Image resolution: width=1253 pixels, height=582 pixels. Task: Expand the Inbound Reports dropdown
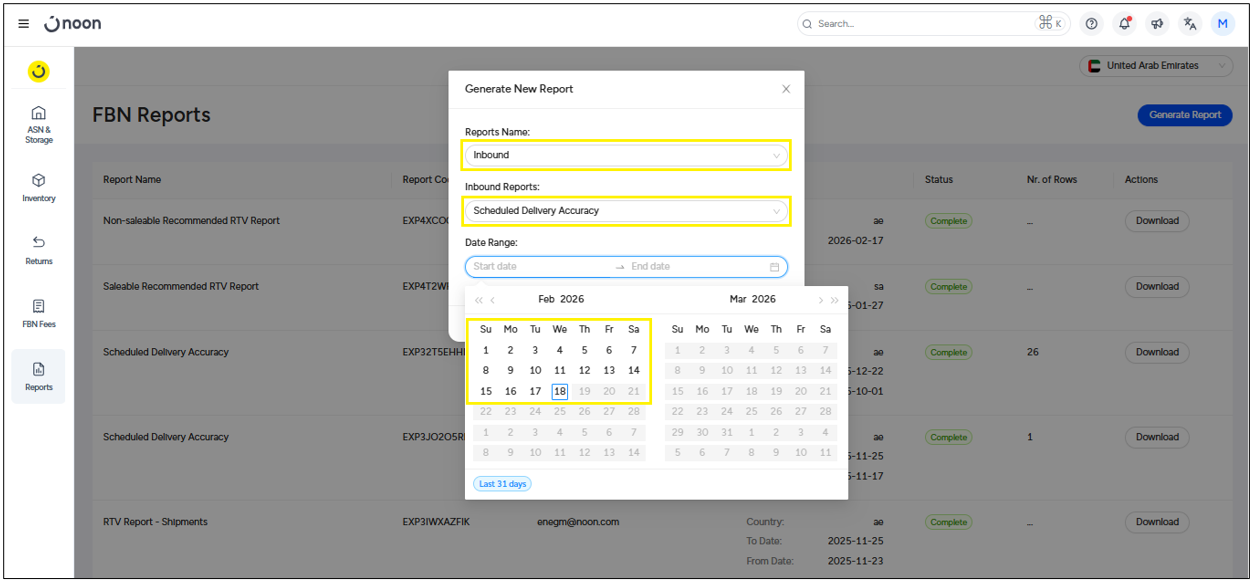626,211
